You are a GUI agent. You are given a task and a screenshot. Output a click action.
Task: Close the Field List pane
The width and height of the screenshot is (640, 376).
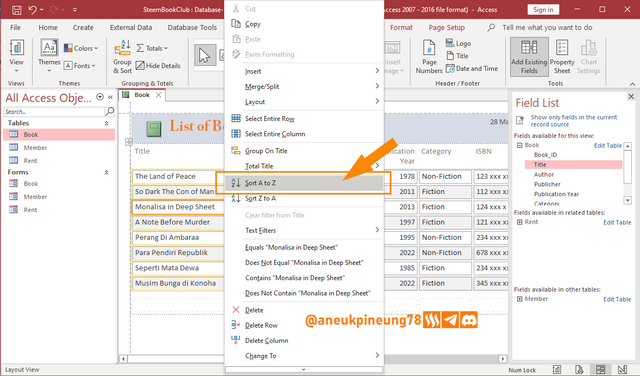pyautogui.click(x=631, y=96)
